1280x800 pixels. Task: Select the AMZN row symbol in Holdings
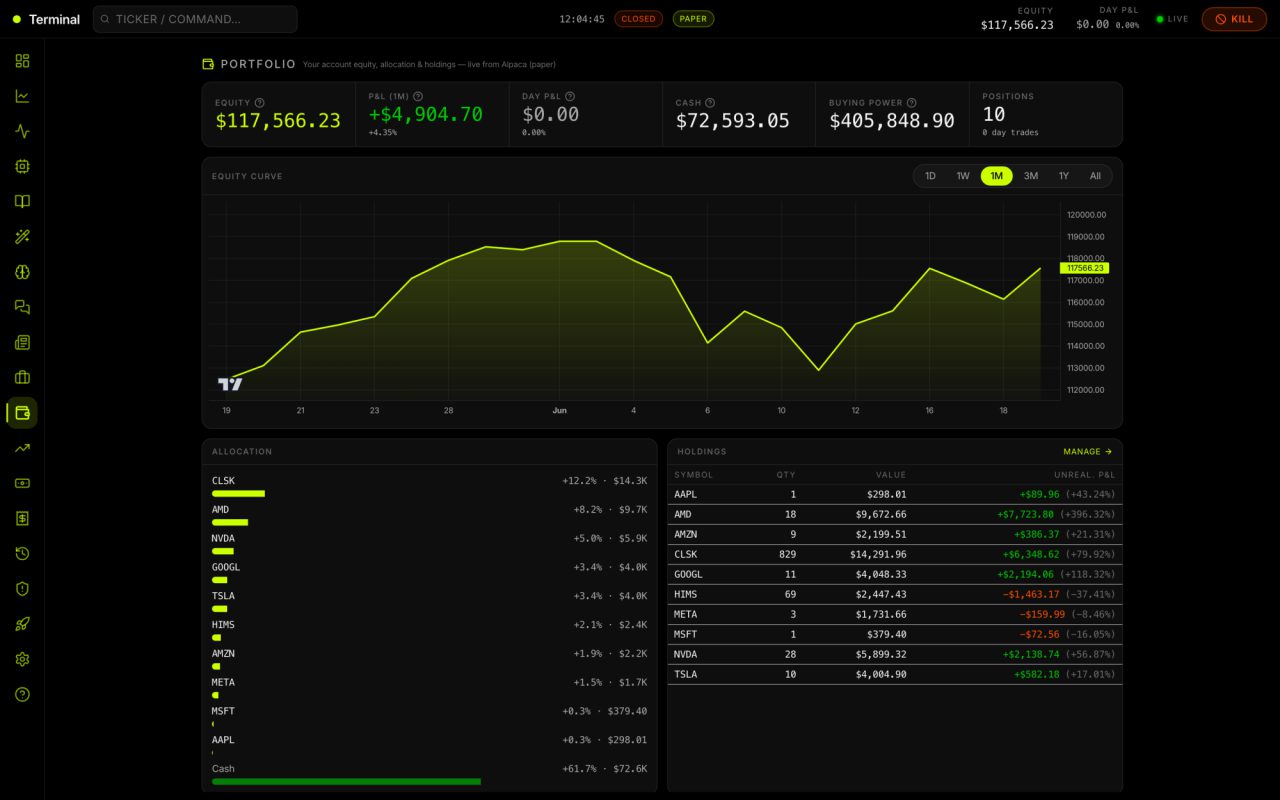tap(686, 534)
